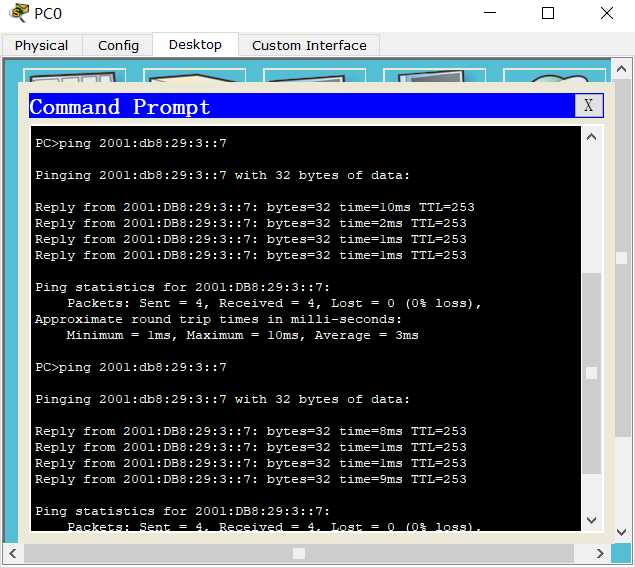Click the reply line with time=9ms

click(251, 479)
